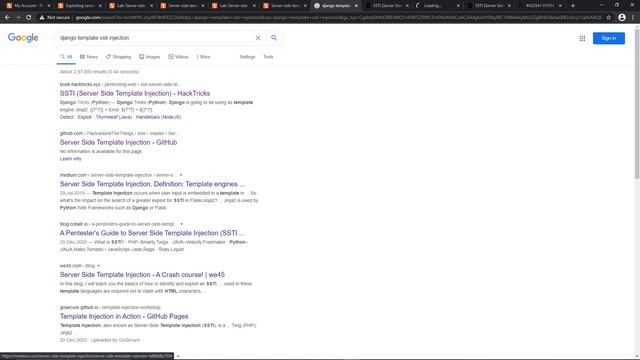This screenshot has height=360, width=640.
Task: Click the Exploit sitelink under HackTricks
Action: [x=84, y=117]
